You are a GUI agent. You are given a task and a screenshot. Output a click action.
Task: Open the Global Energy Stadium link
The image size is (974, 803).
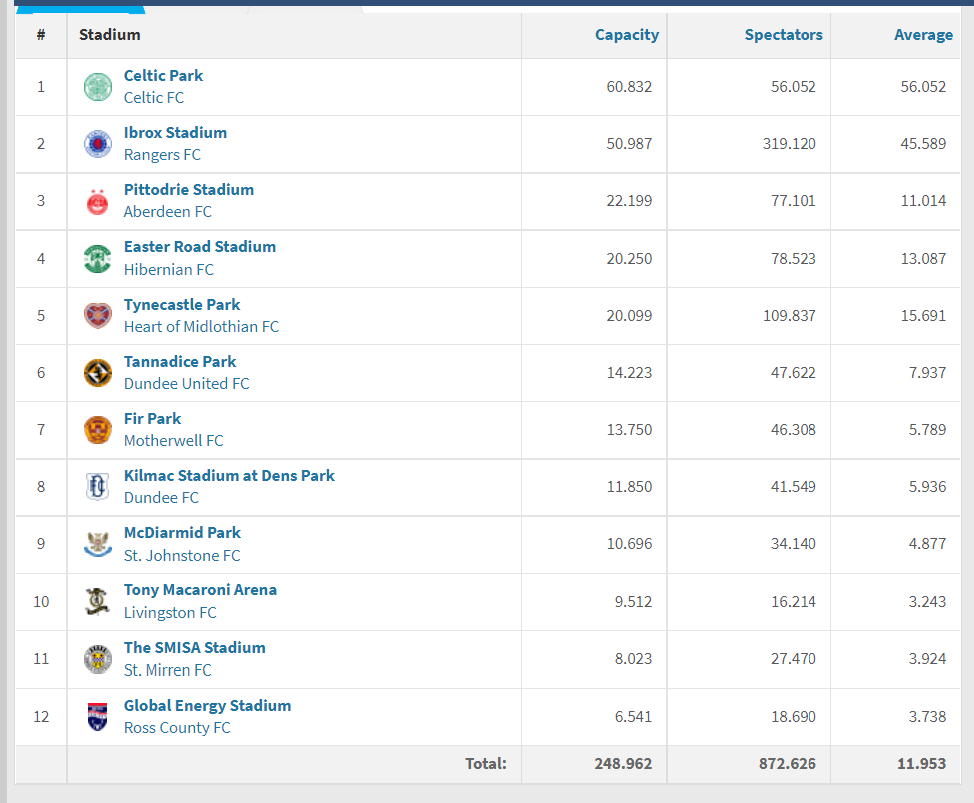click(x=207, y=706)
